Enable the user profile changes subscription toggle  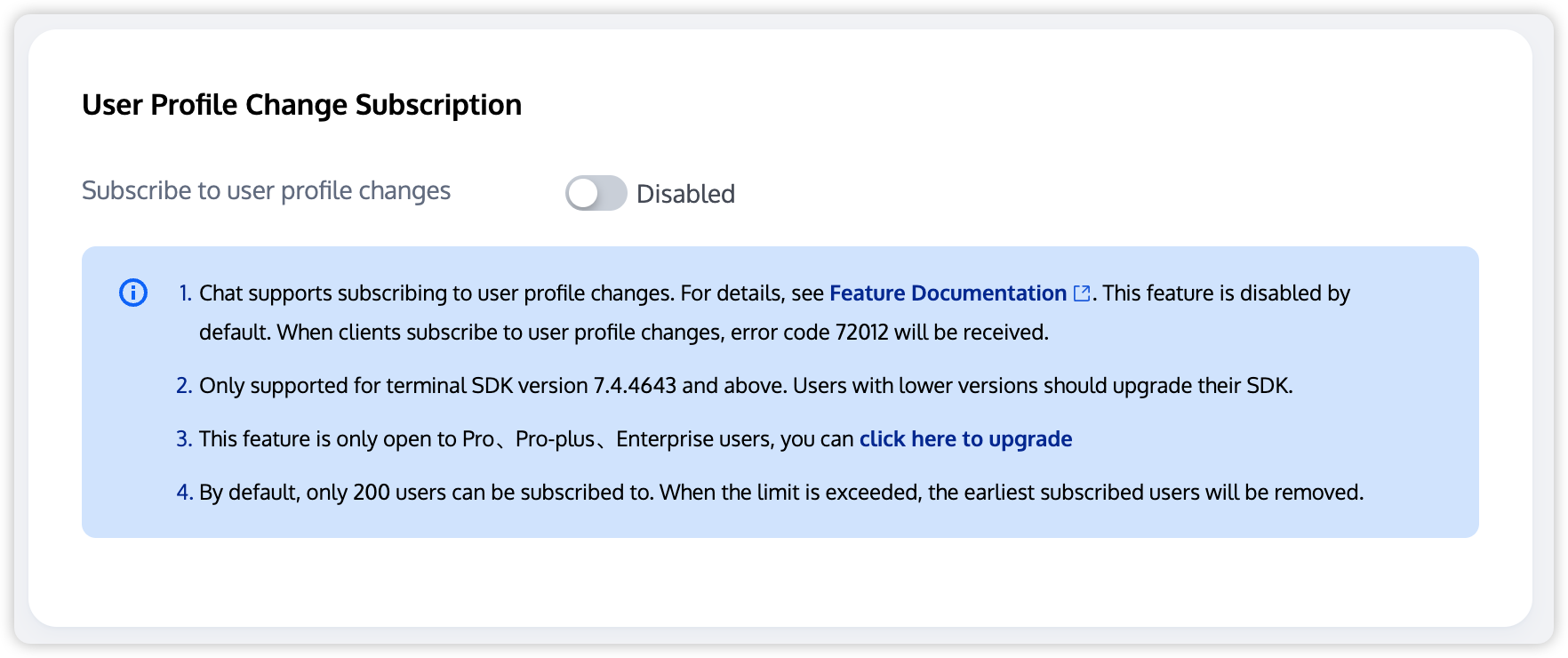(x=596, y=193)
